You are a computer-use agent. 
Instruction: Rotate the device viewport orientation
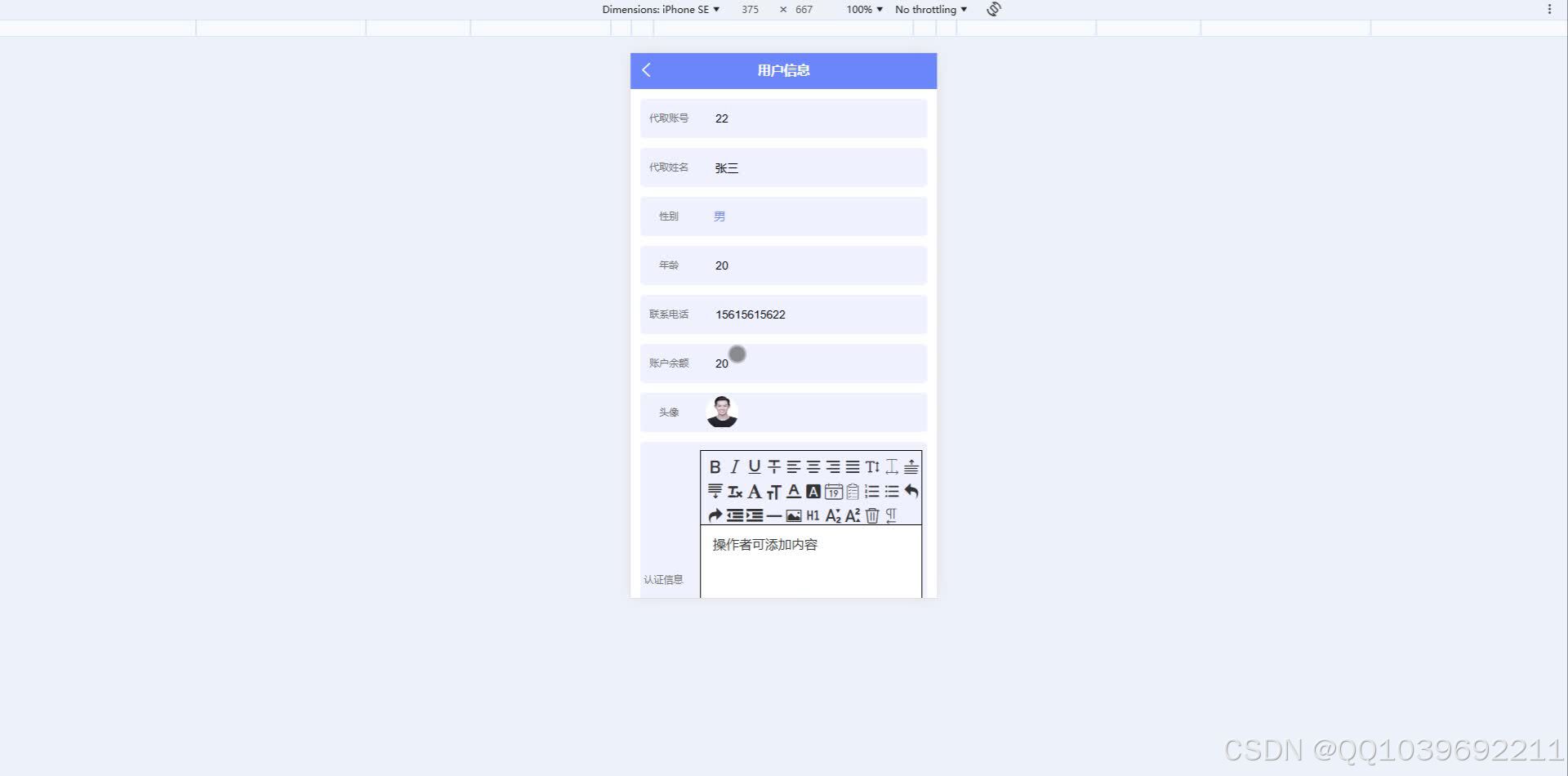tap(993, 9)
